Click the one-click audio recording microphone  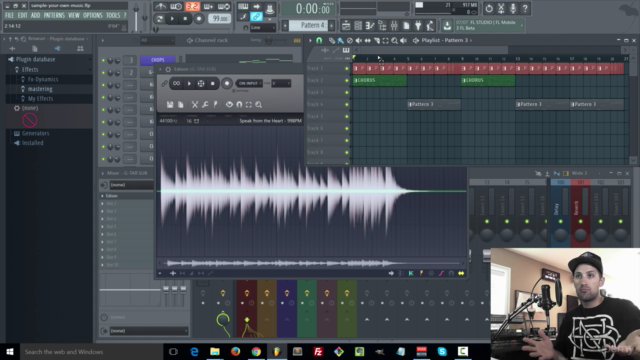(513, 8)
